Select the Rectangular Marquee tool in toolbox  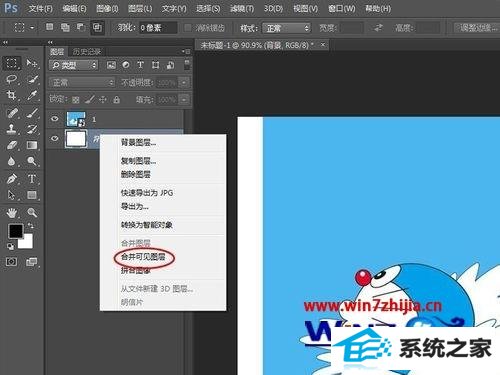pos(12,63)
